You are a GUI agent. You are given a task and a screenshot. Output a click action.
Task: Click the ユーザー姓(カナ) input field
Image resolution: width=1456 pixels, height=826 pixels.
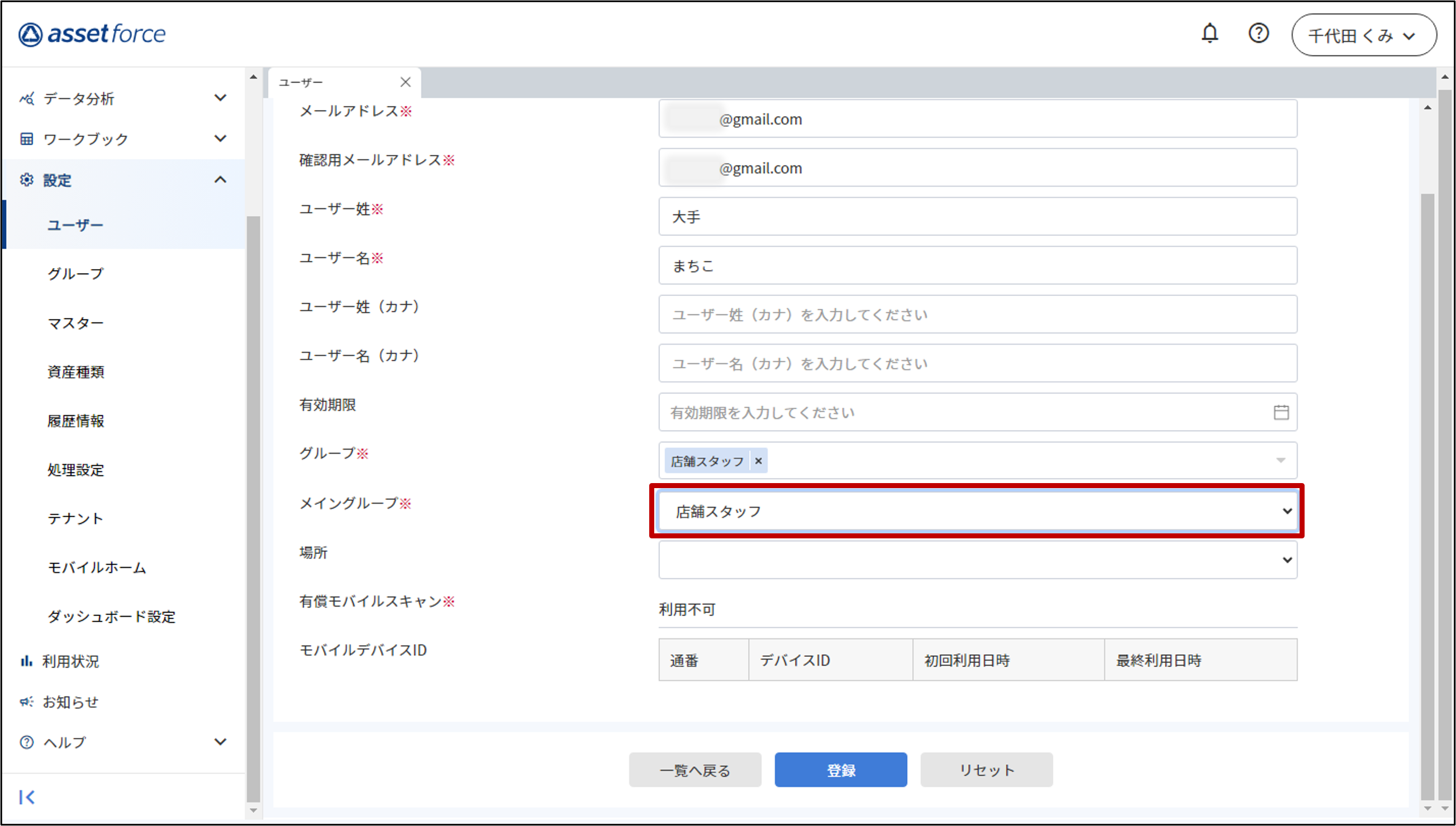[x=977, y=314]
